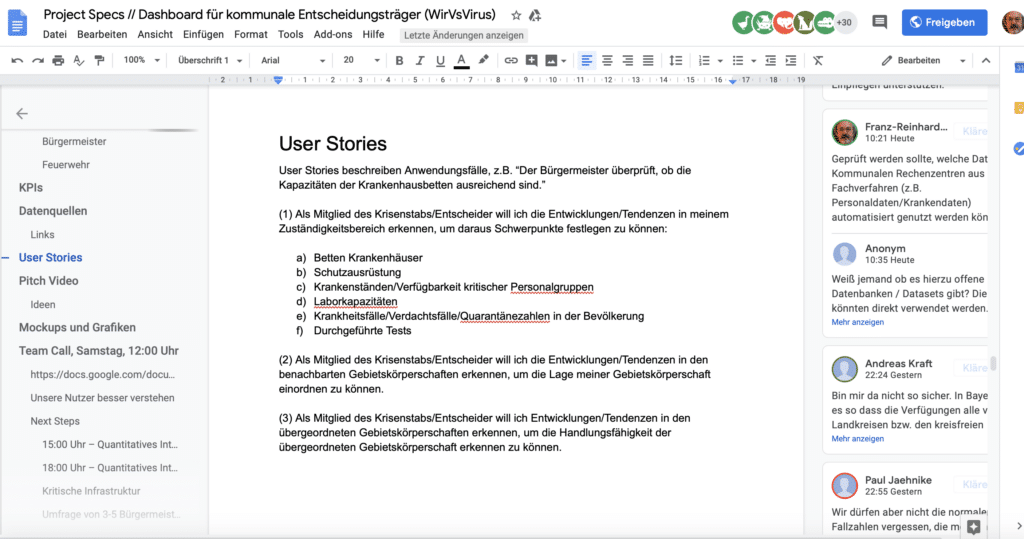This screenshot has height=539, width=1024.
Task: Jump to KPIs in the outline
Action: click(x=31, y=188)
